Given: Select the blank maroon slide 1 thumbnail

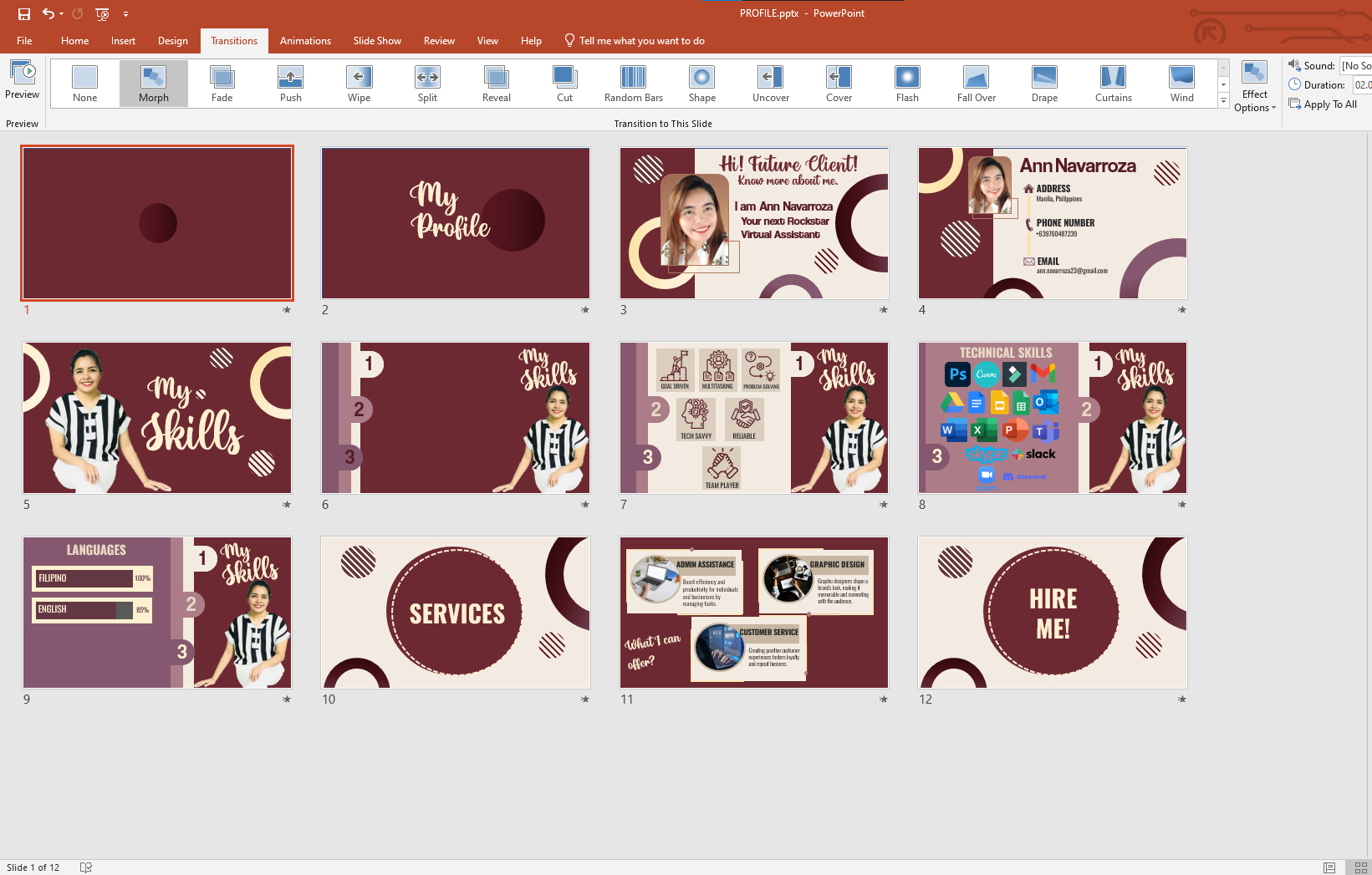Looking at the screenshot, I should pos(157,223).
